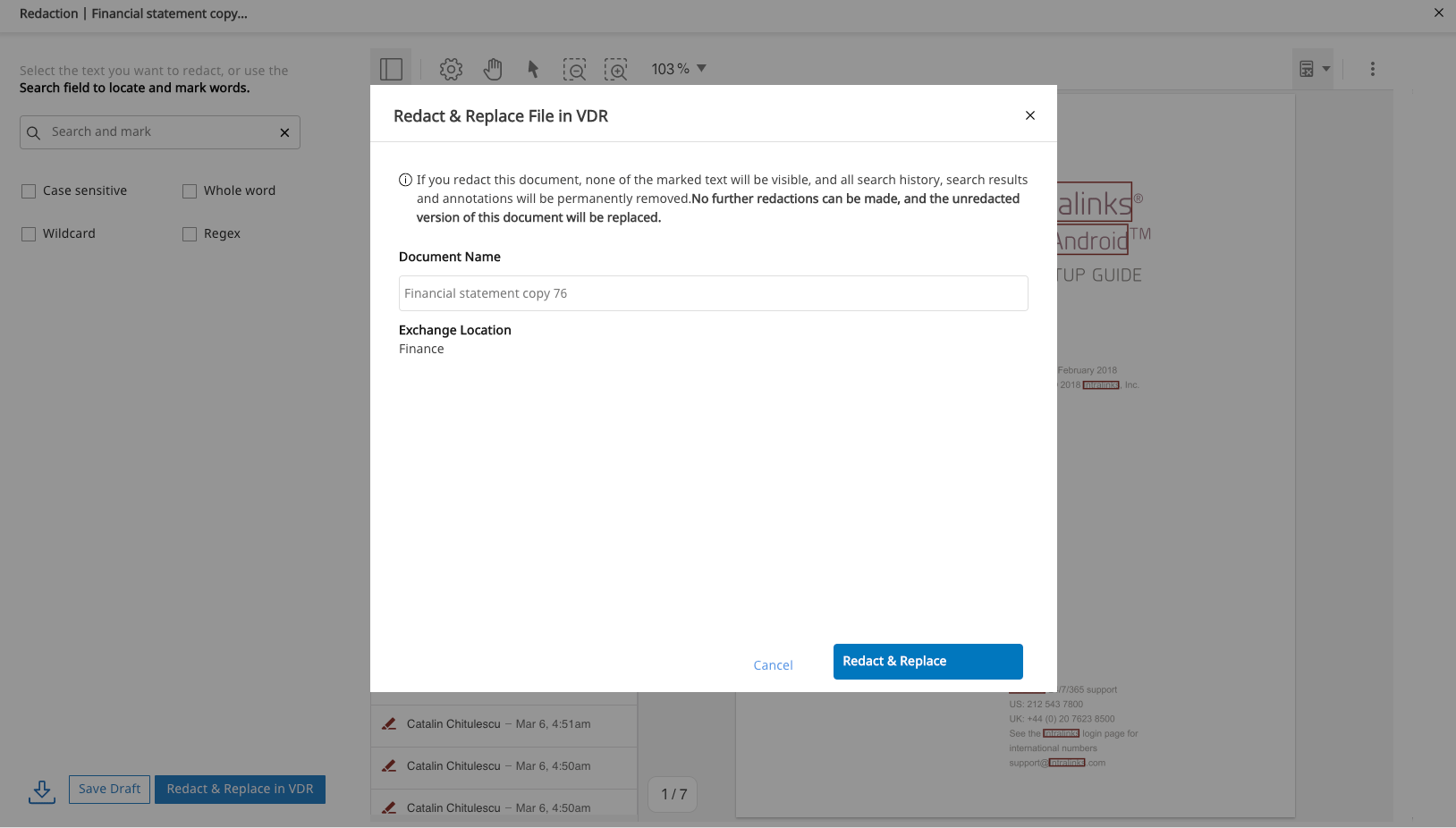Open the three-dot more options menu
This screenshot has height=828, width=1456.
coord(1372,69)
